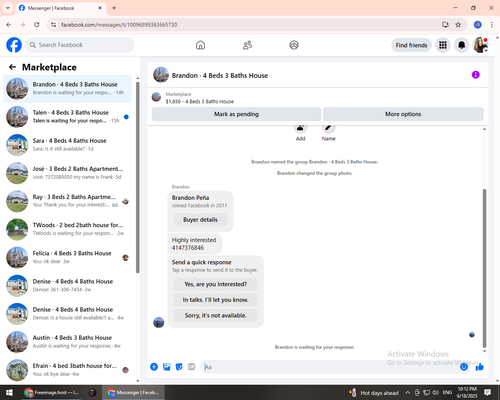View site information icon in address bar

click(53, 25)
